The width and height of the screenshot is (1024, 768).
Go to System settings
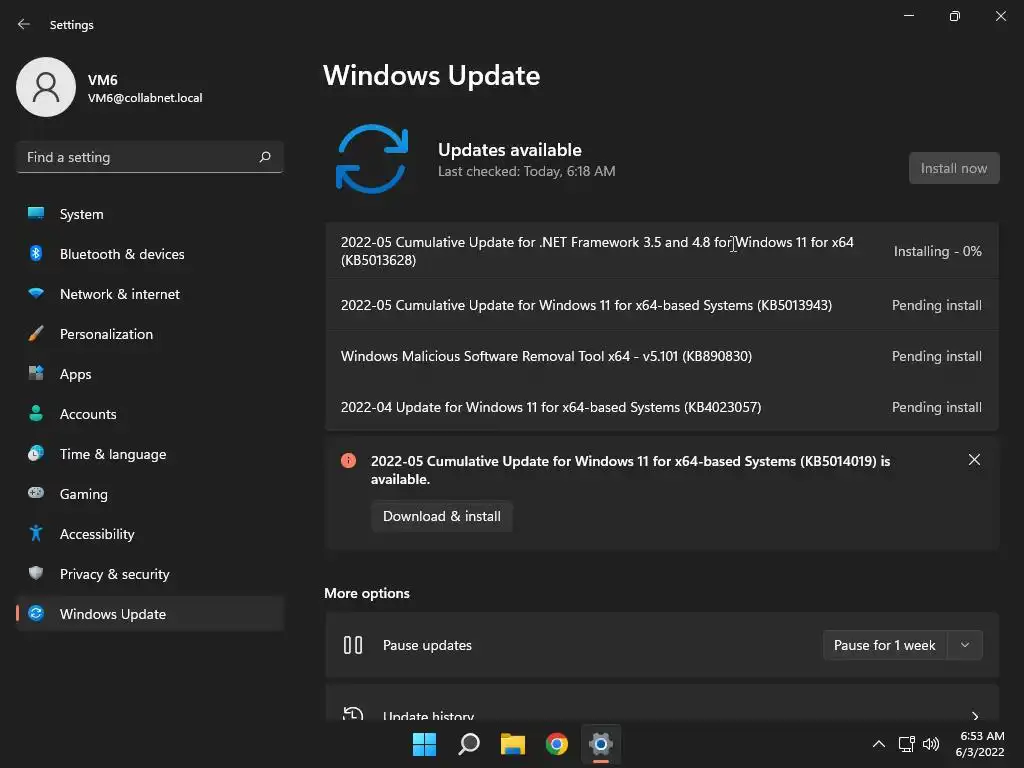pos(150,214)
